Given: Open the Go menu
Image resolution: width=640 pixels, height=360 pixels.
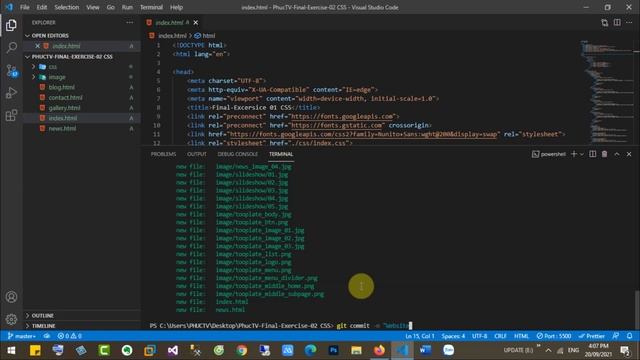Looking at the screenshot, I should [x=110, y=7].
